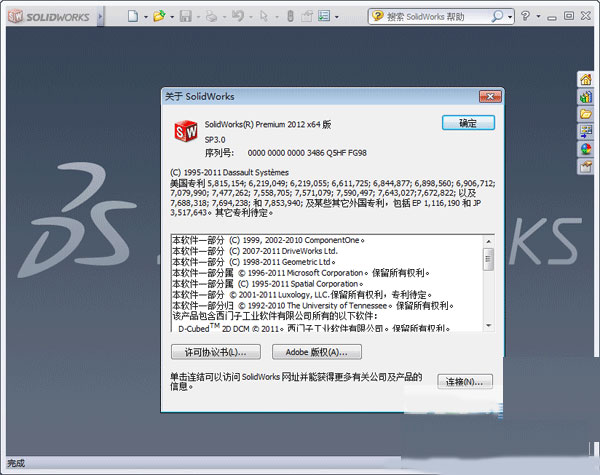
Task: Open the New document dropdown arrow
Action: [146, 17]
